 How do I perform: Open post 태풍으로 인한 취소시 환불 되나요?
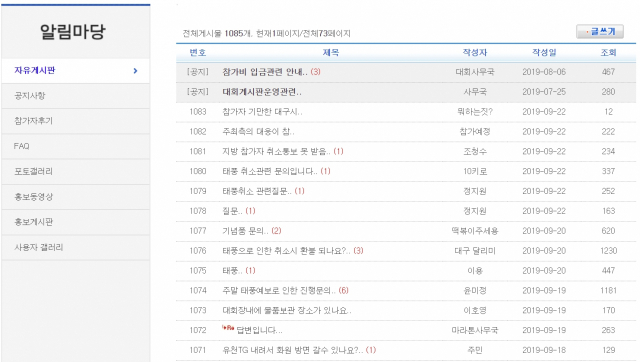[286, 251]
